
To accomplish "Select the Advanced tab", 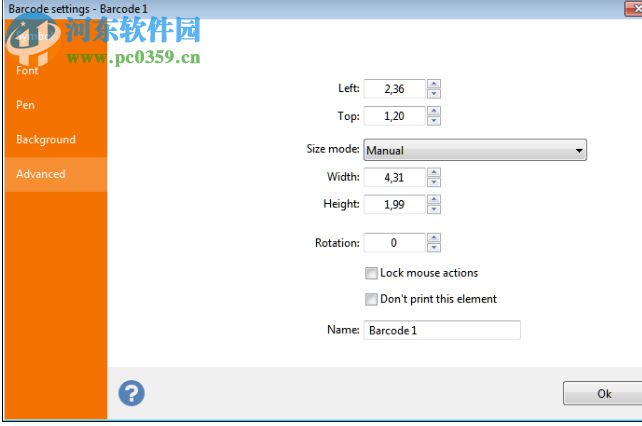I will pos(56,174).
